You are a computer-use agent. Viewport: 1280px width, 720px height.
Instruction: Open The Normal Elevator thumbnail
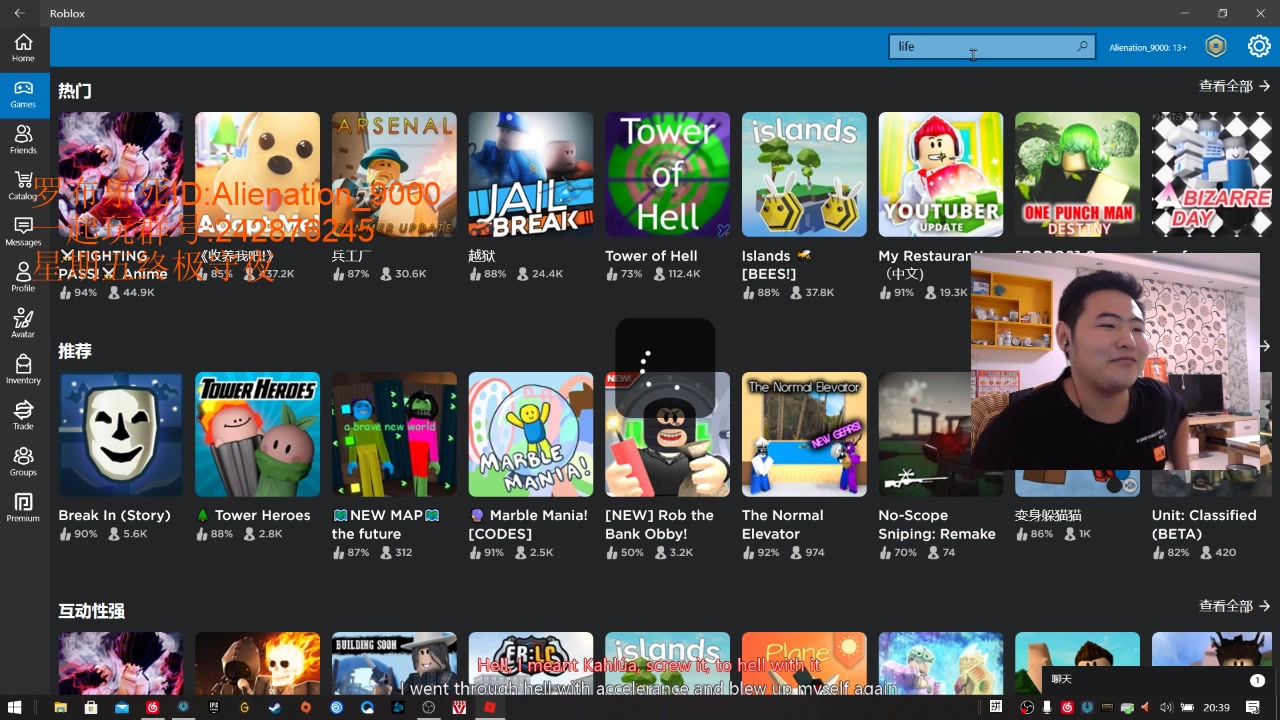click(804, 434)
